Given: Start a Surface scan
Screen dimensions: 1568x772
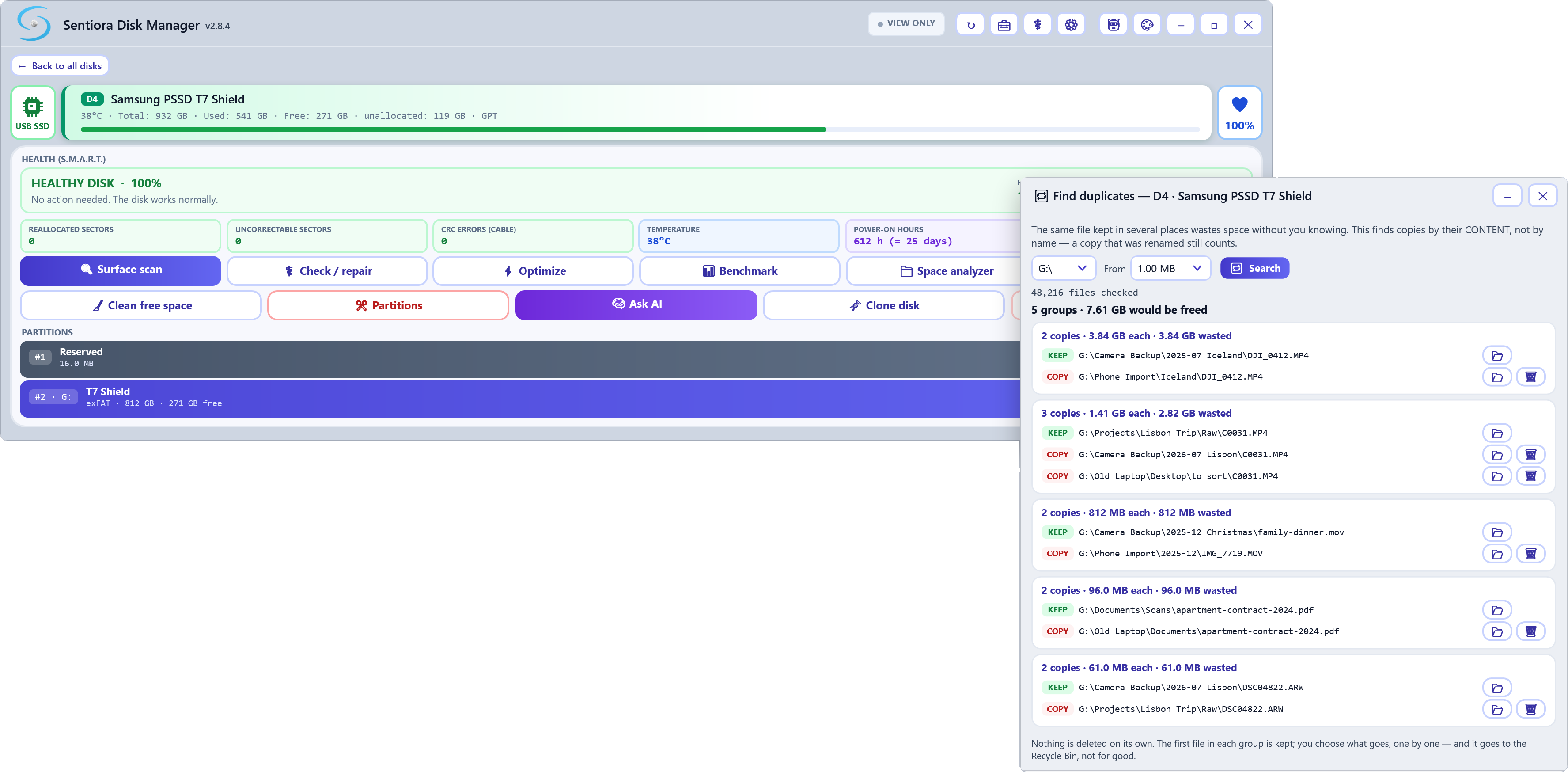Looking at the screenshot, I should point(121,270).
